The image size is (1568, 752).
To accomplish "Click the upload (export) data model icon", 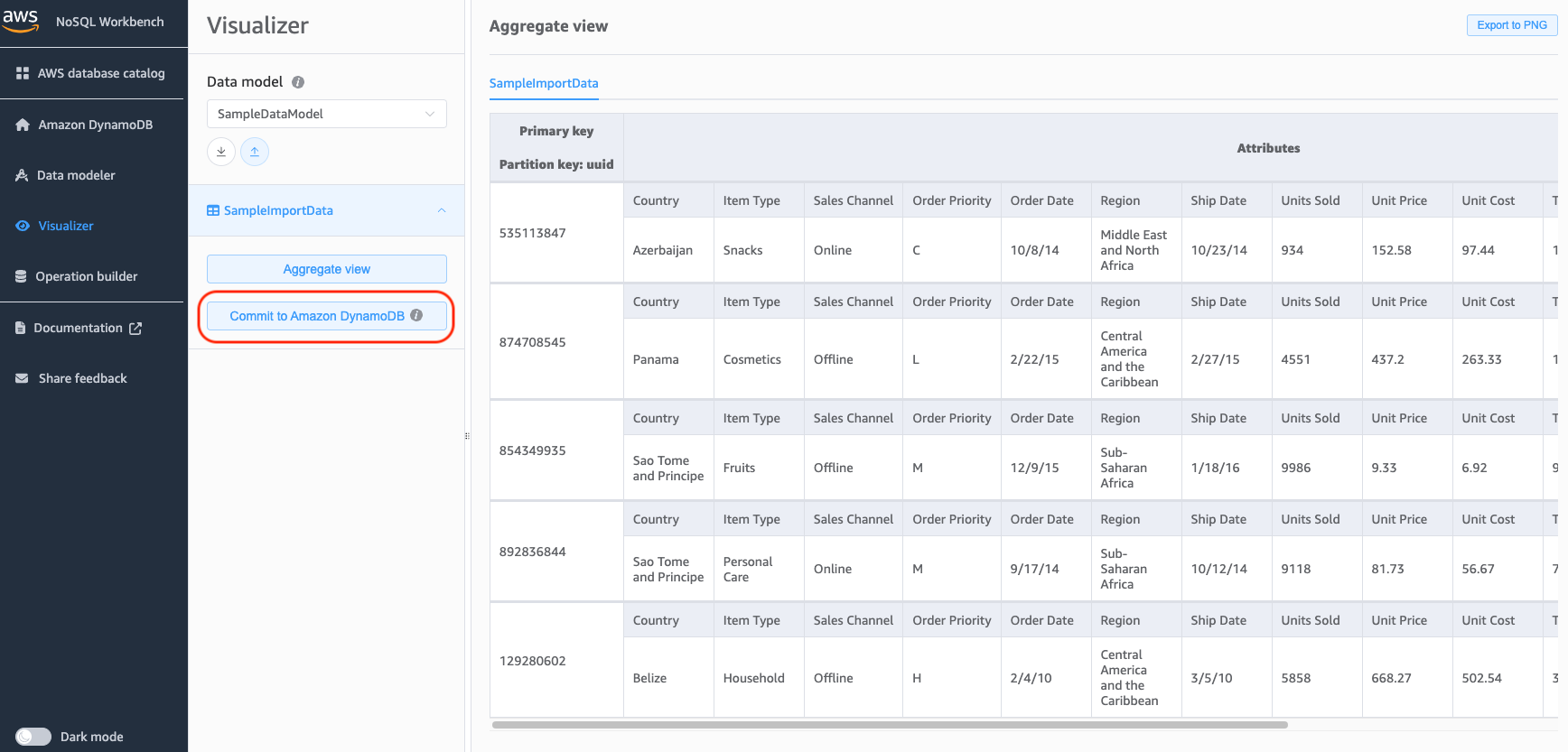I will click(x=255, y=152).
